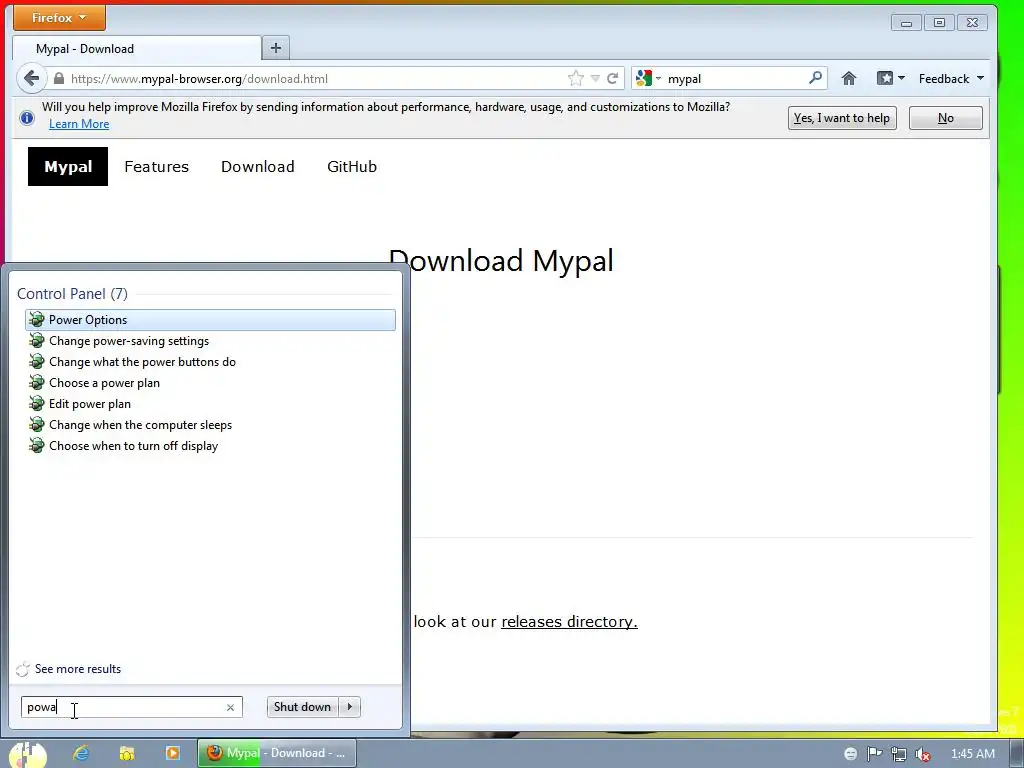Click the padlock site identity icon

click(x=59, y=78)
